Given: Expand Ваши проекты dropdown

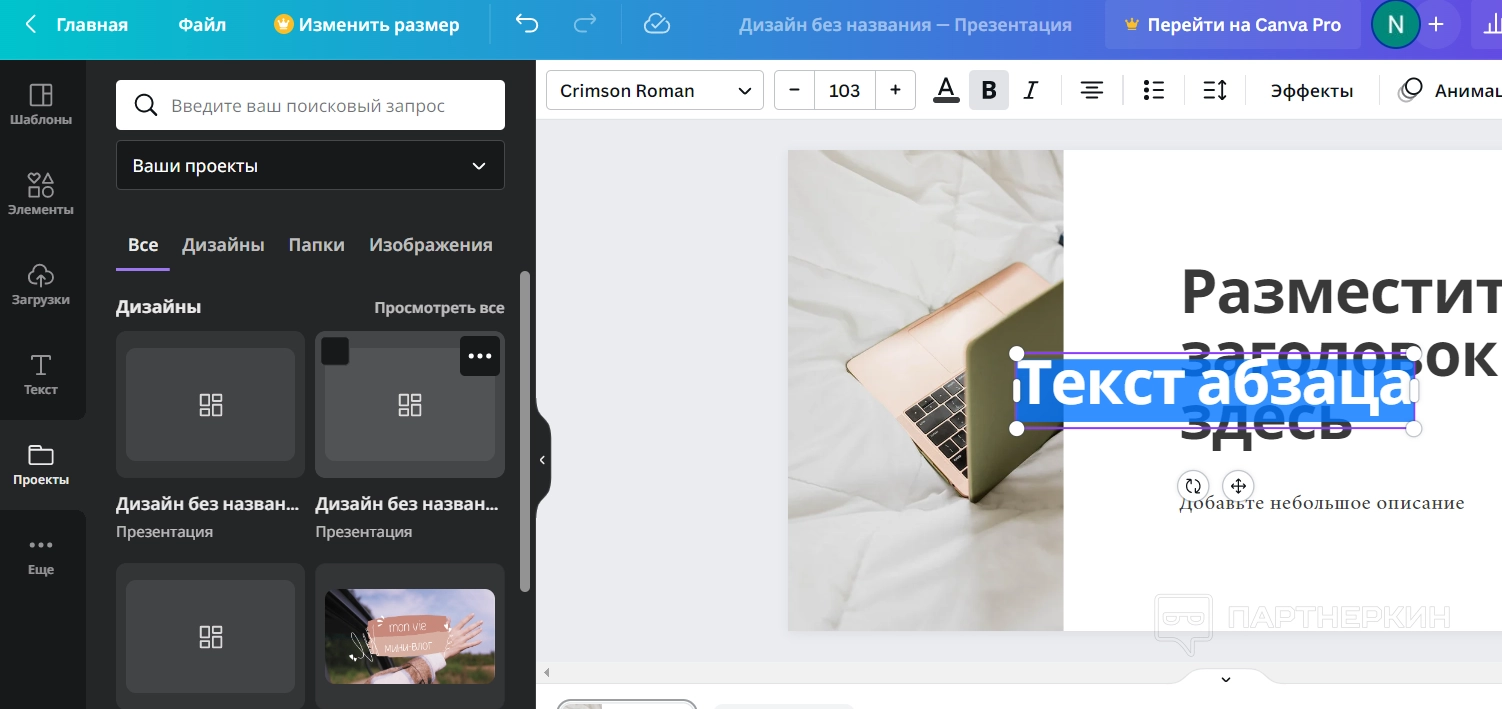Looking at the screenshot, I should click(x=310, y=165).
